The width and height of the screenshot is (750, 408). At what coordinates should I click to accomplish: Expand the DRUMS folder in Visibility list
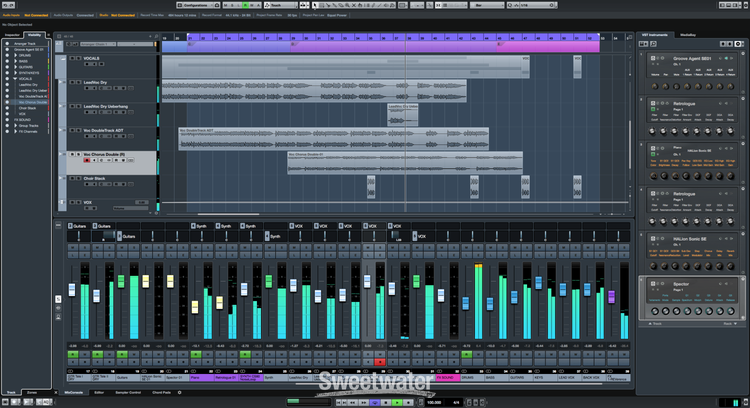15,55
